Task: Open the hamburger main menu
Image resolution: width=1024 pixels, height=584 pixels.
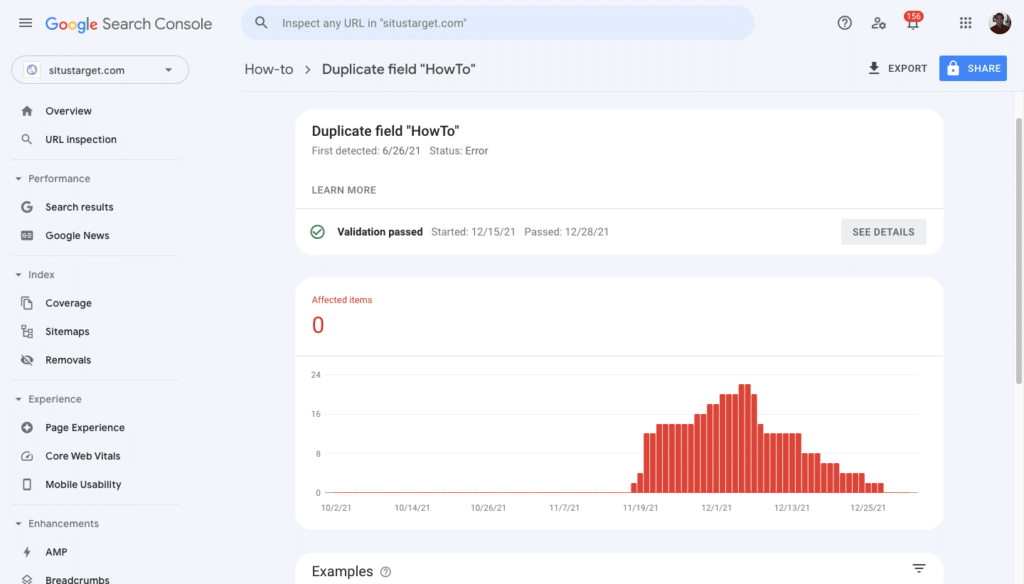Action: point(25,23)
